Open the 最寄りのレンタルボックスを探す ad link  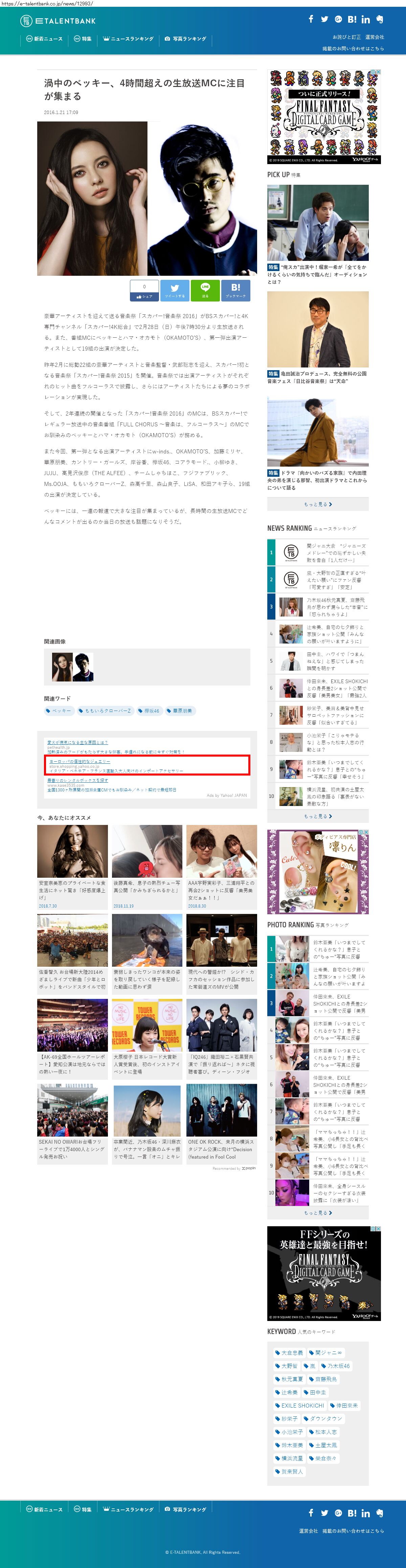78,780
